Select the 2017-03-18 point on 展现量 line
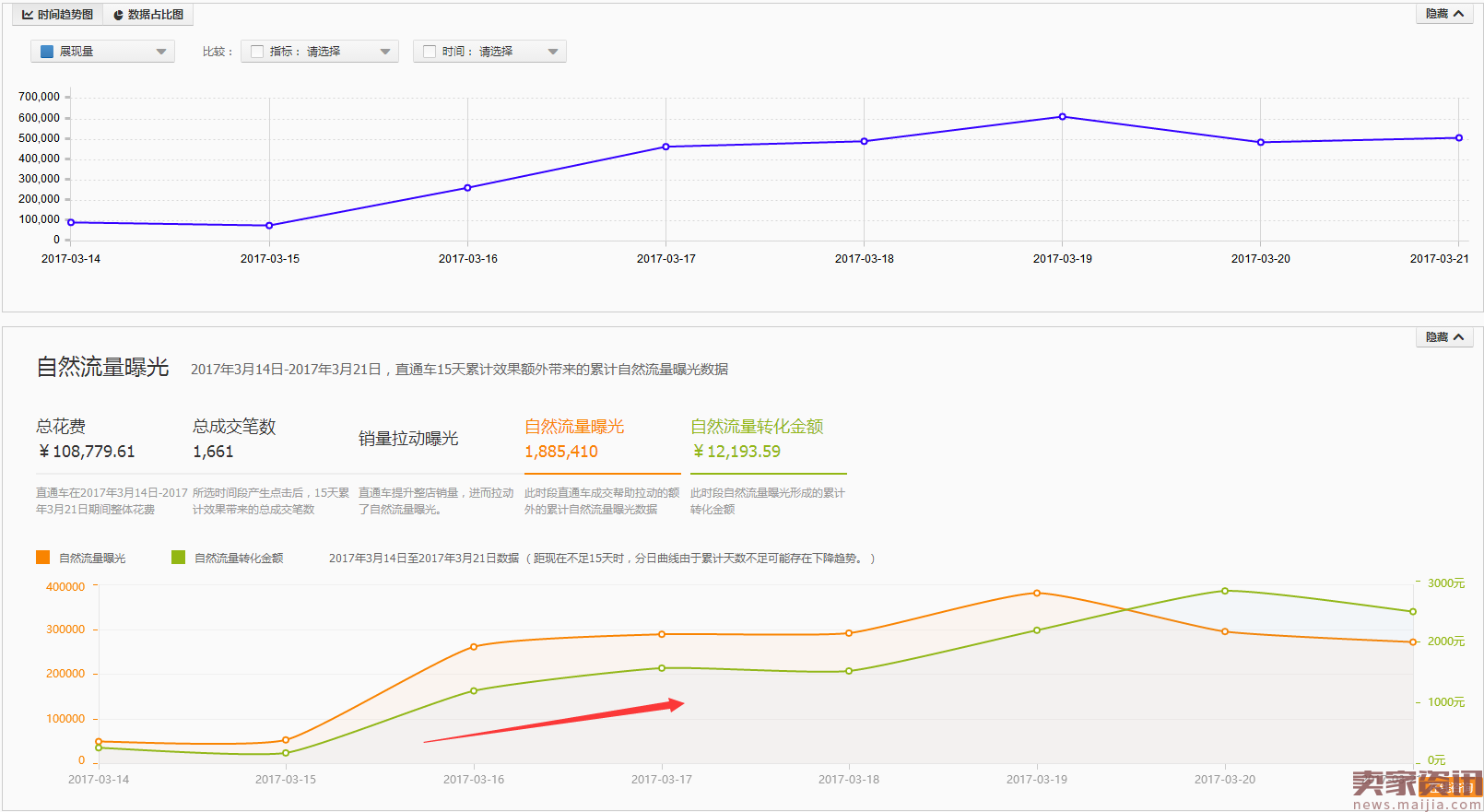The width and height of the screenshot is (1484, 812). pyautogui.click(x=864, y=141)
